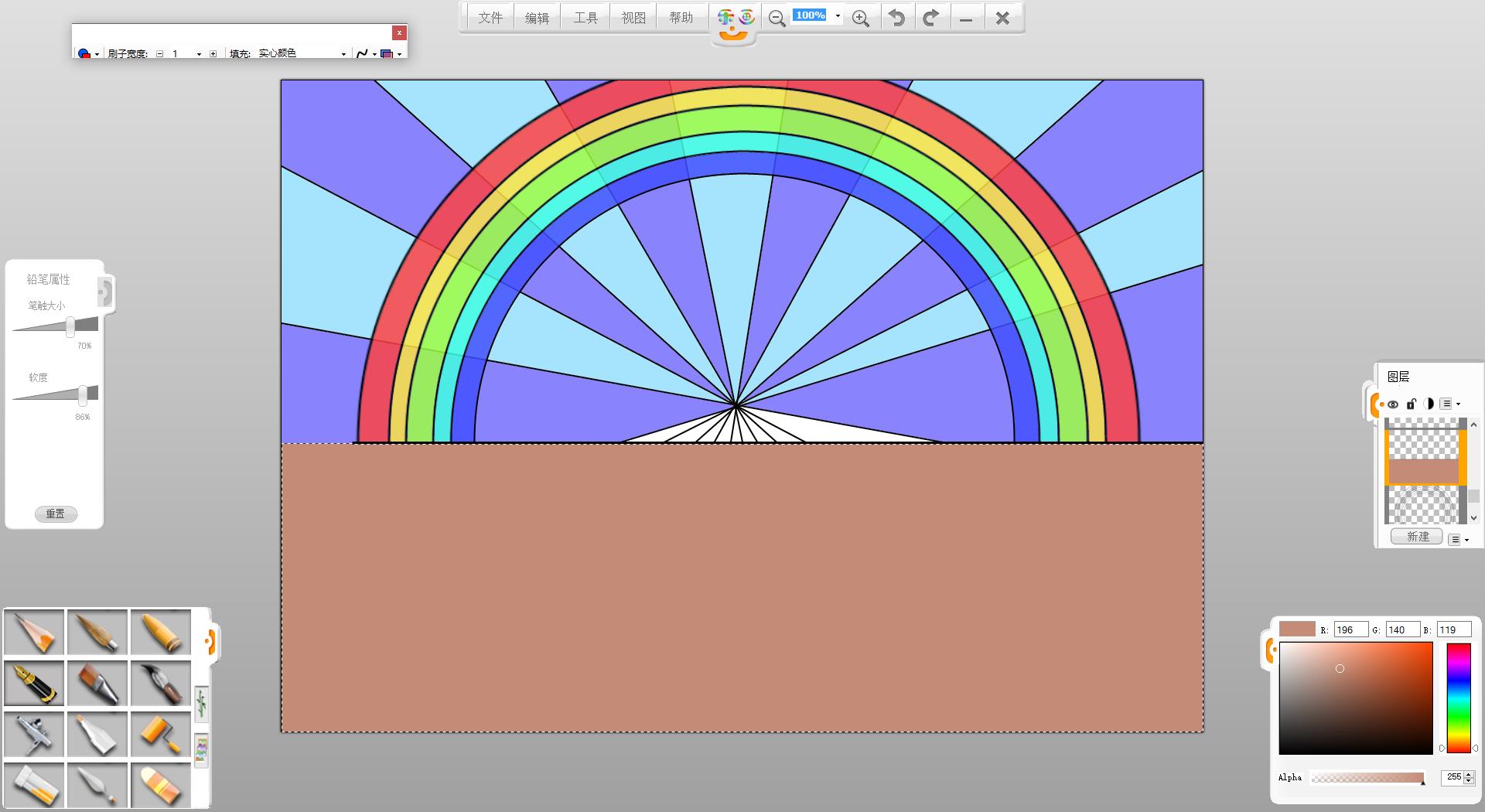Select the fountain pen tool
Screen dimensions: 1485x812
tap(34, 683)
